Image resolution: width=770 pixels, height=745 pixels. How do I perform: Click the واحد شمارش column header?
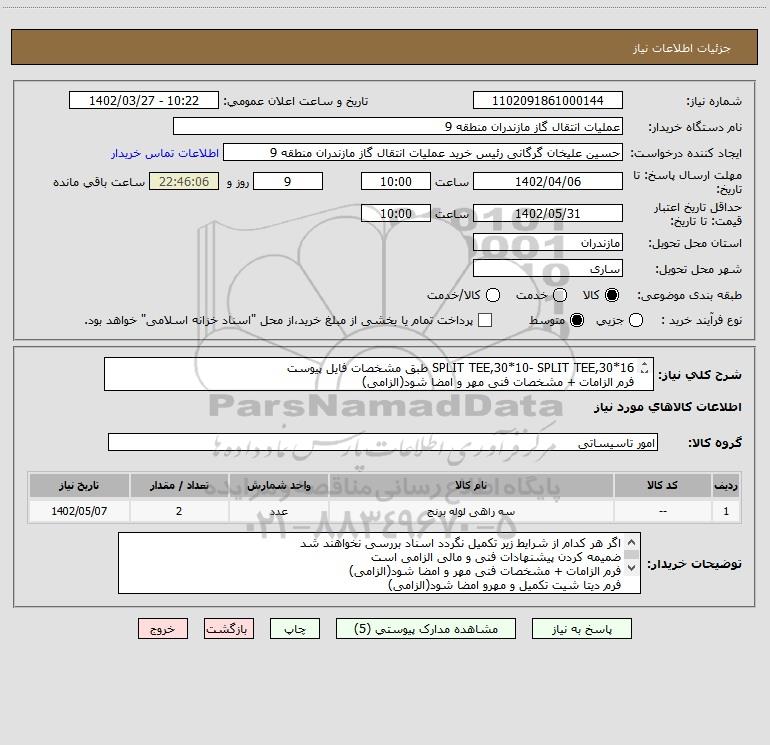(x=278, y=485)
